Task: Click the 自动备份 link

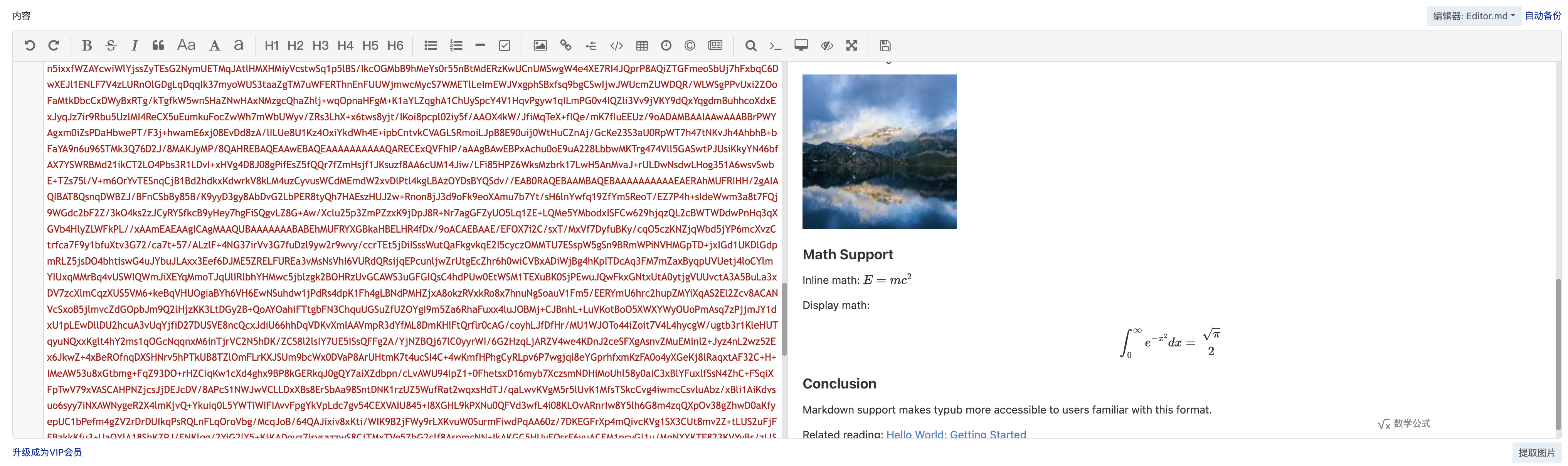Action: [1543, 16]
